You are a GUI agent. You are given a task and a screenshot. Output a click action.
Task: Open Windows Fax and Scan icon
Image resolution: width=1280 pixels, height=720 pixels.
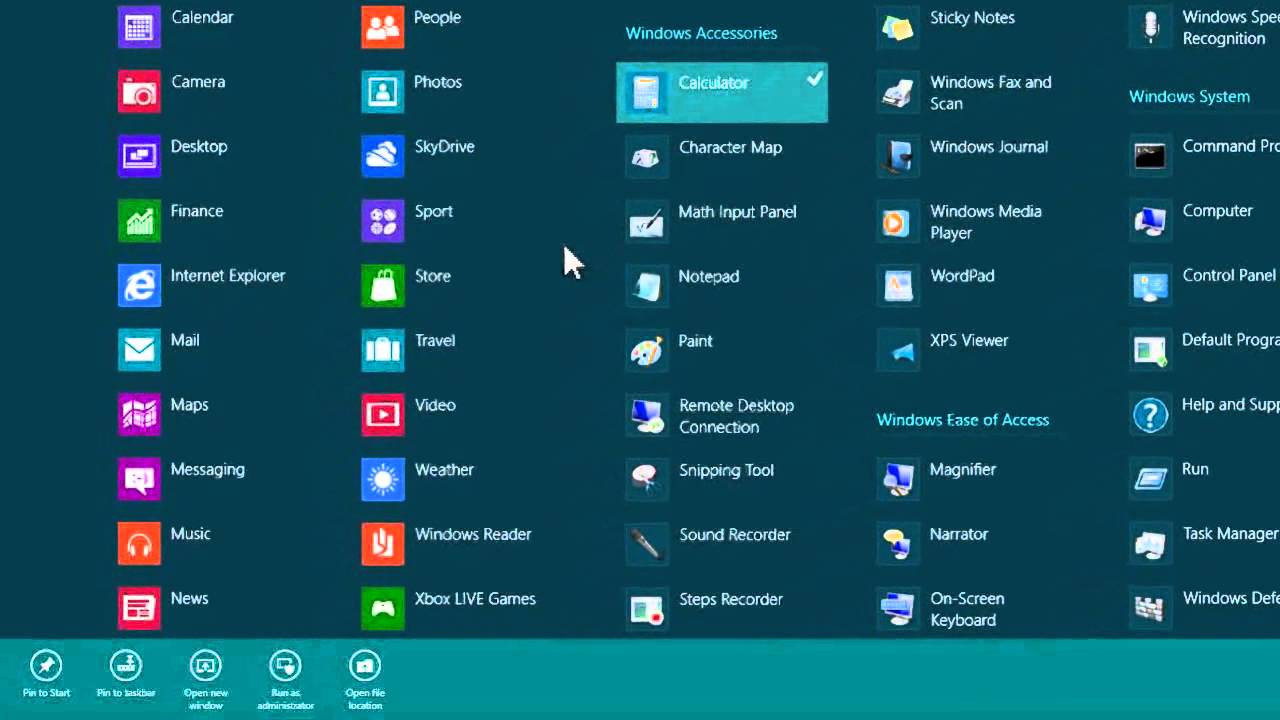coord(897,92)
